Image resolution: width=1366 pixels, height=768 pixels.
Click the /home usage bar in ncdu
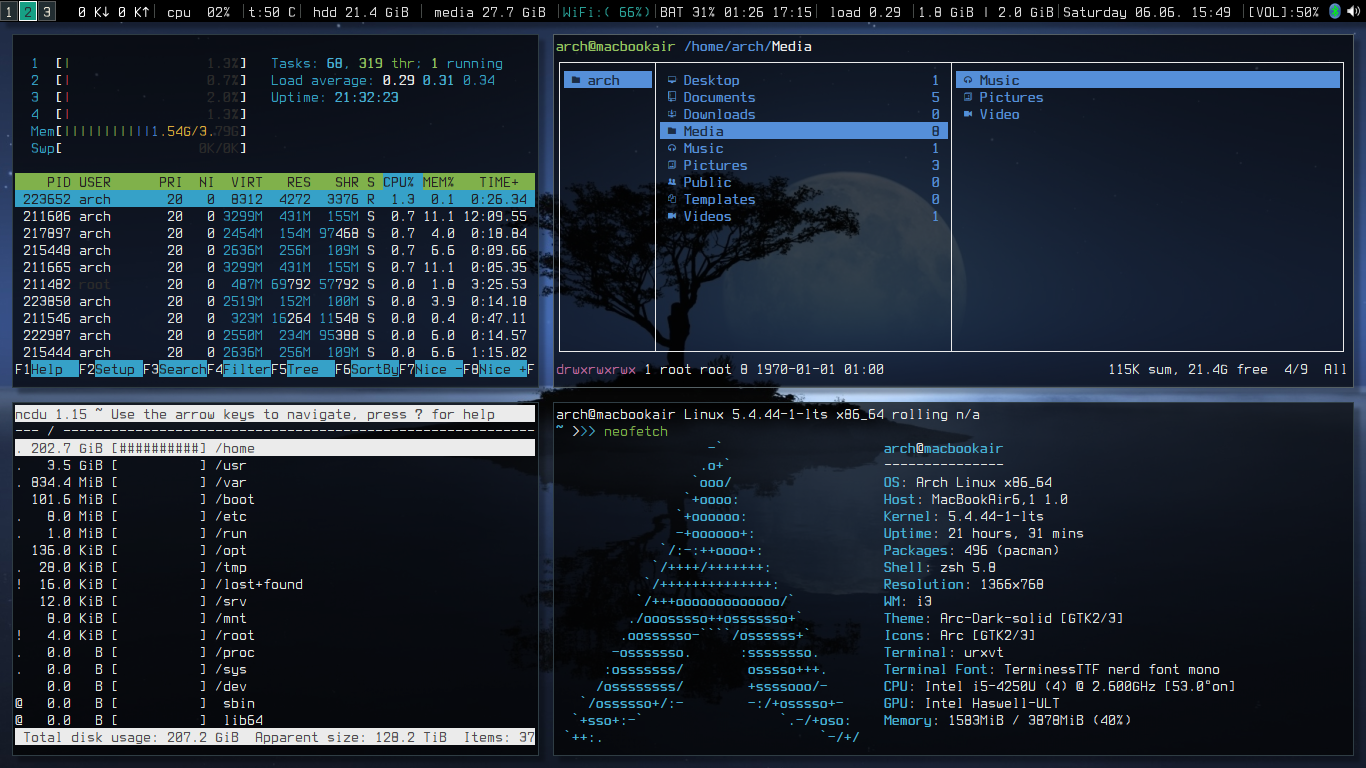coord(159,448)
